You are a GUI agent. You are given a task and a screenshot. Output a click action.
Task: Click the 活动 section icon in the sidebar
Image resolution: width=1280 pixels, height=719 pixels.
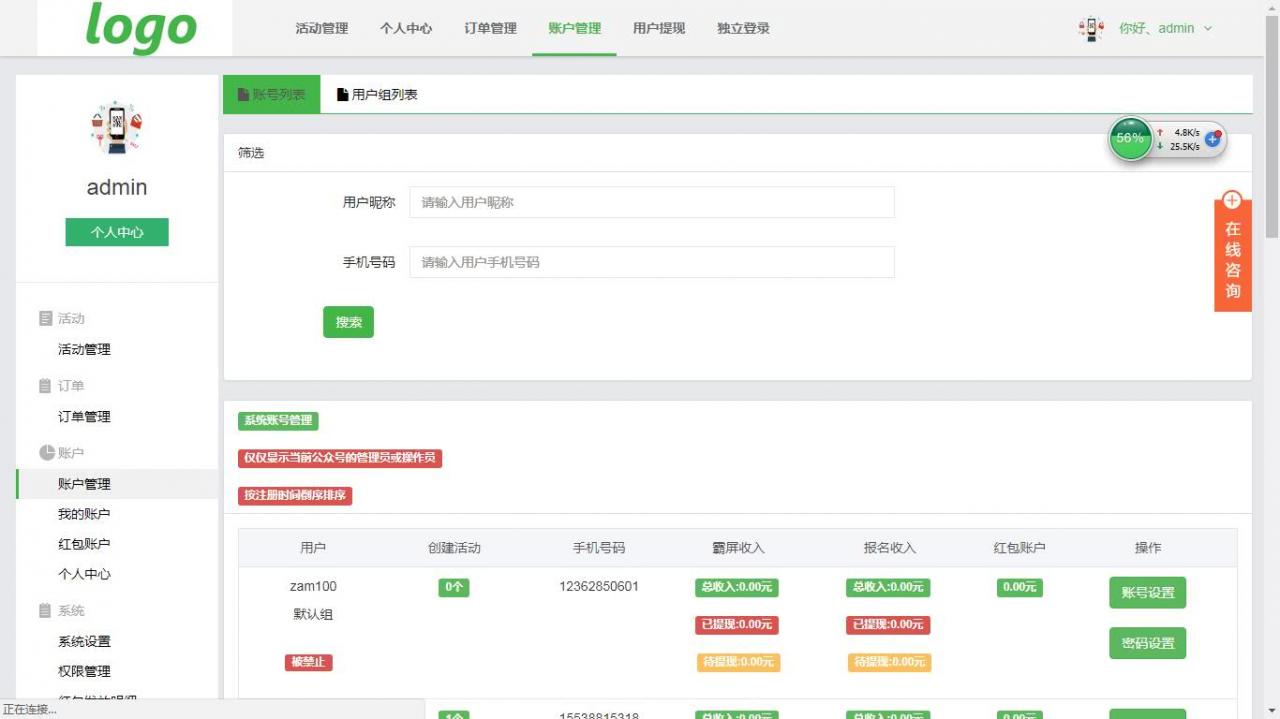pyautogui.click(x=46, y=317)
